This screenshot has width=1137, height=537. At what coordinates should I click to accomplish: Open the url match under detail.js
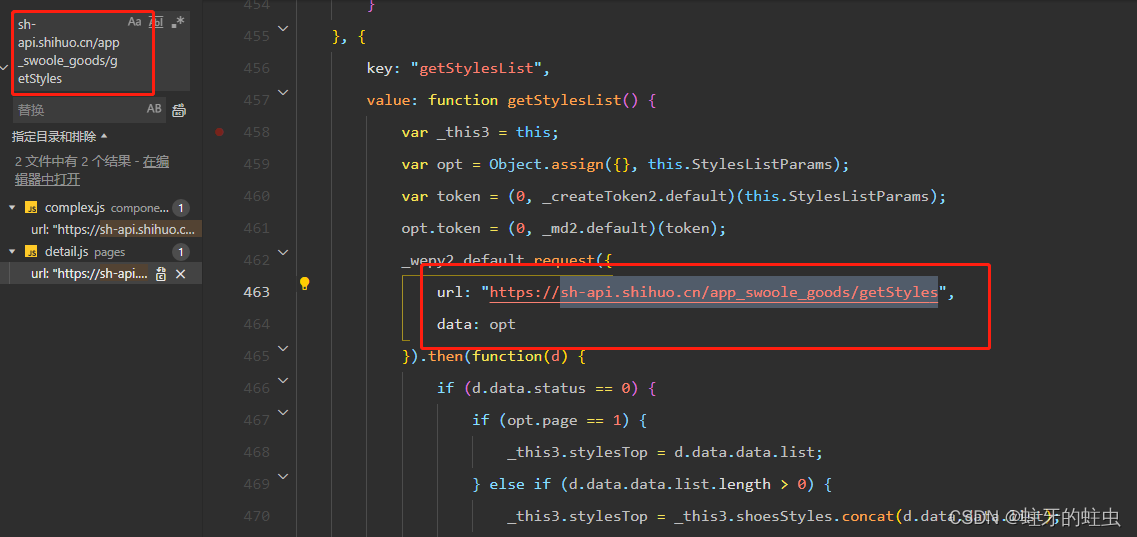[x=89, y=274]
